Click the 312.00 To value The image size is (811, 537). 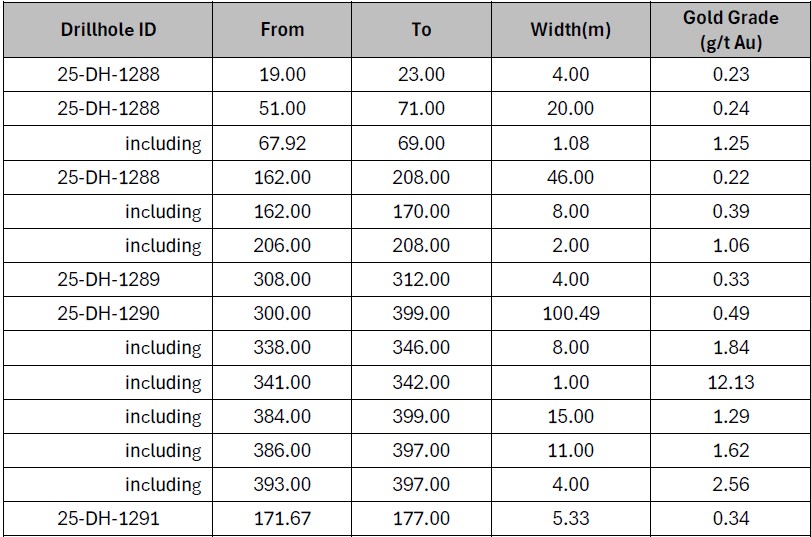tap(421, 279)
